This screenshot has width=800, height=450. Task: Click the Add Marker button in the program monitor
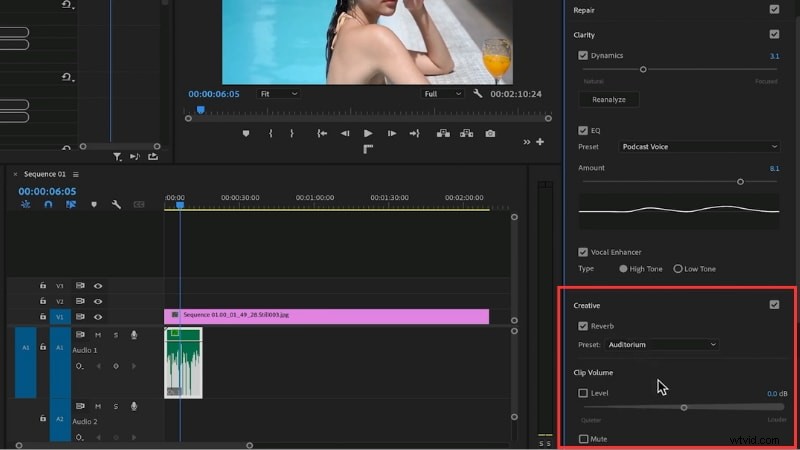246,134
